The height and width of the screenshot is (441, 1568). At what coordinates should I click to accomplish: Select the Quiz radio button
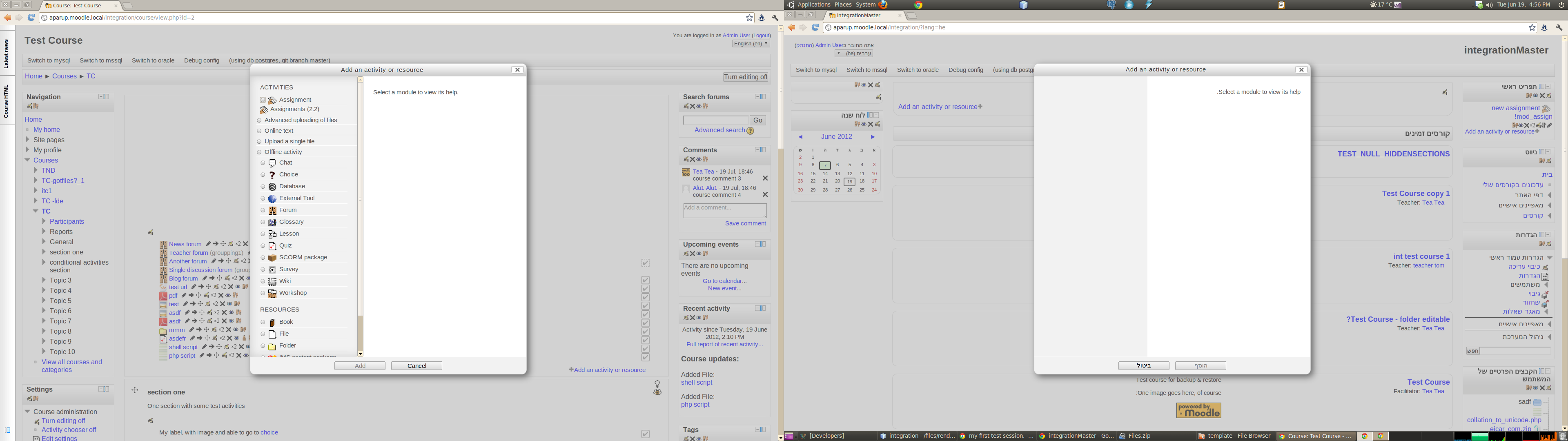click(263, 246)
